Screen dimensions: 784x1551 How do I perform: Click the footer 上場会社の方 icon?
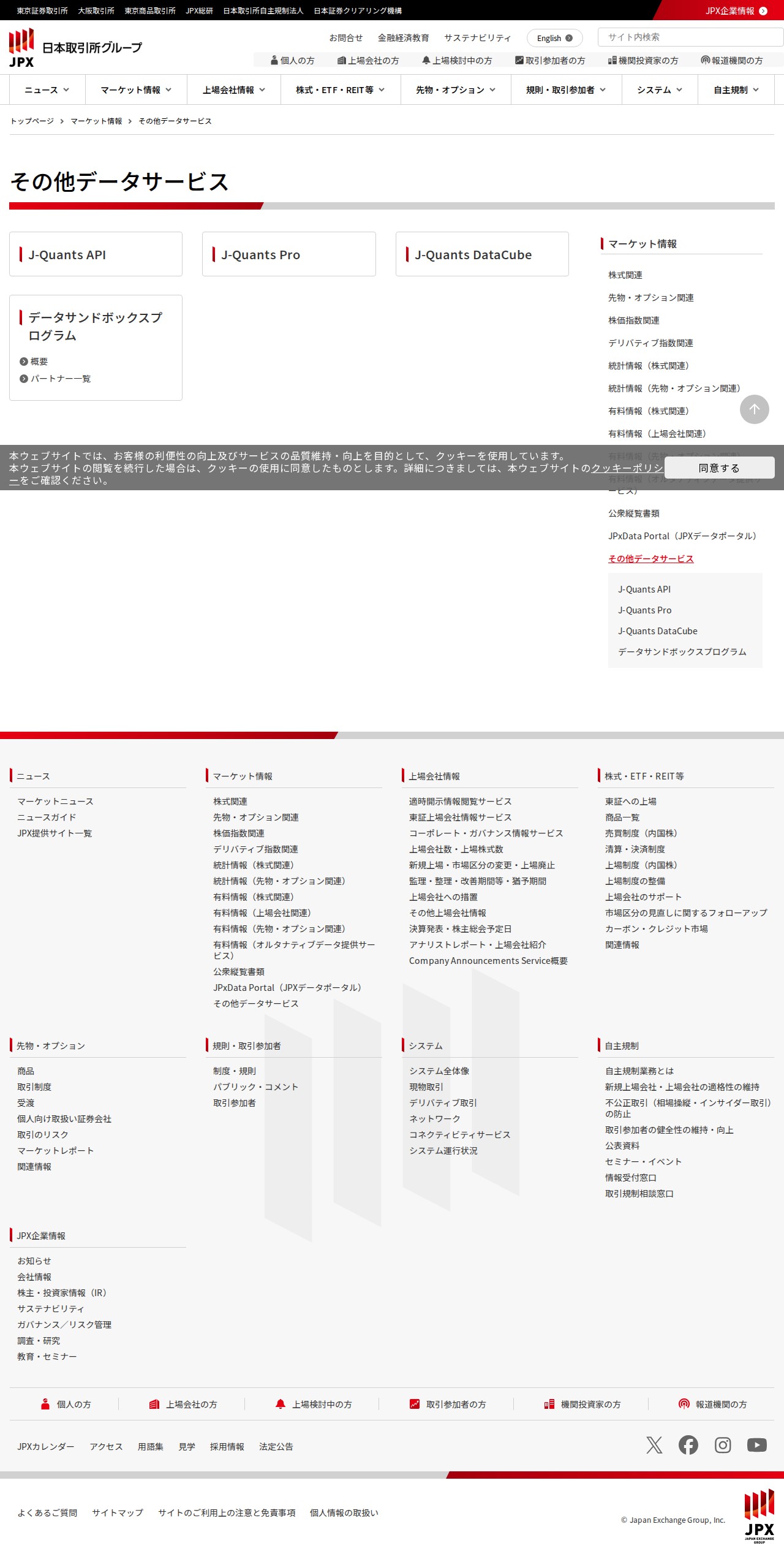click(154, 1404)
